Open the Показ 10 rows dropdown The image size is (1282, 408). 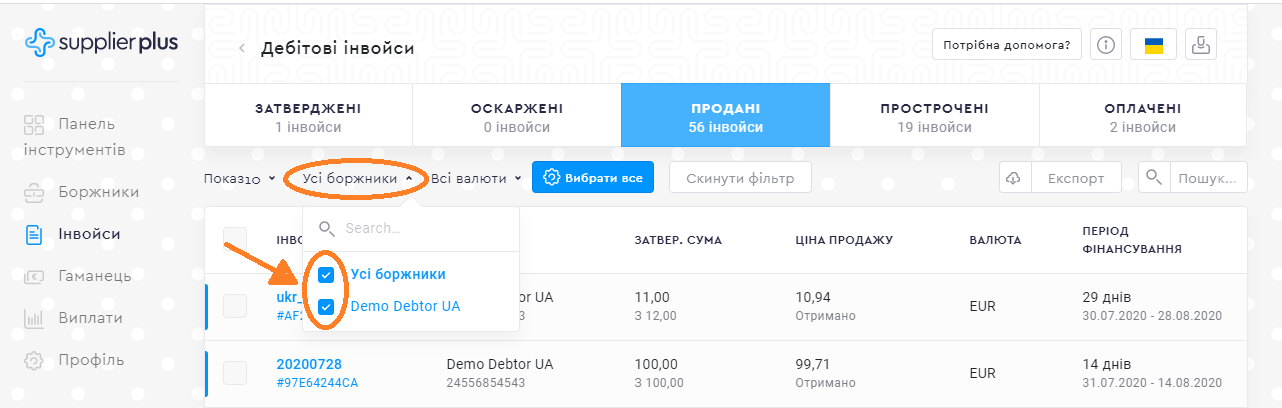point(239,179)
